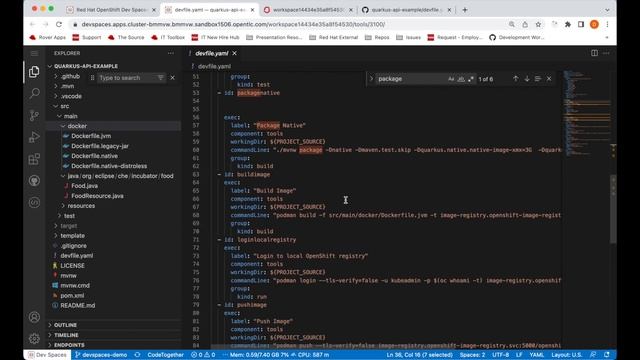This screenshot has width=640, height=360.
Task: Open the hamburger application menu
Action: (x=34, y=53)
